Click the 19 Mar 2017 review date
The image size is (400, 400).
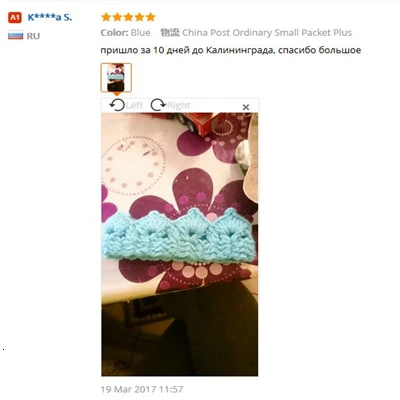[142, 389]
